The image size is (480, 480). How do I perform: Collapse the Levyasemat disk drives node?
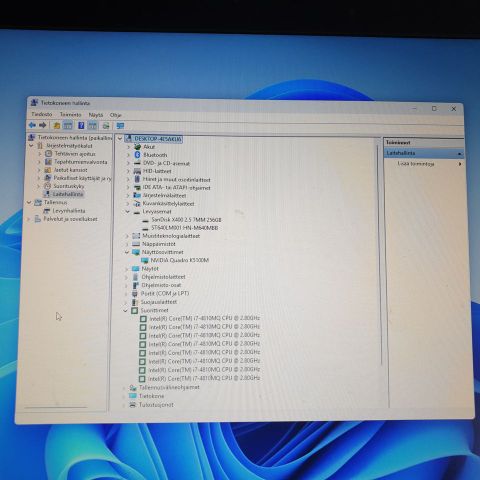127,212
